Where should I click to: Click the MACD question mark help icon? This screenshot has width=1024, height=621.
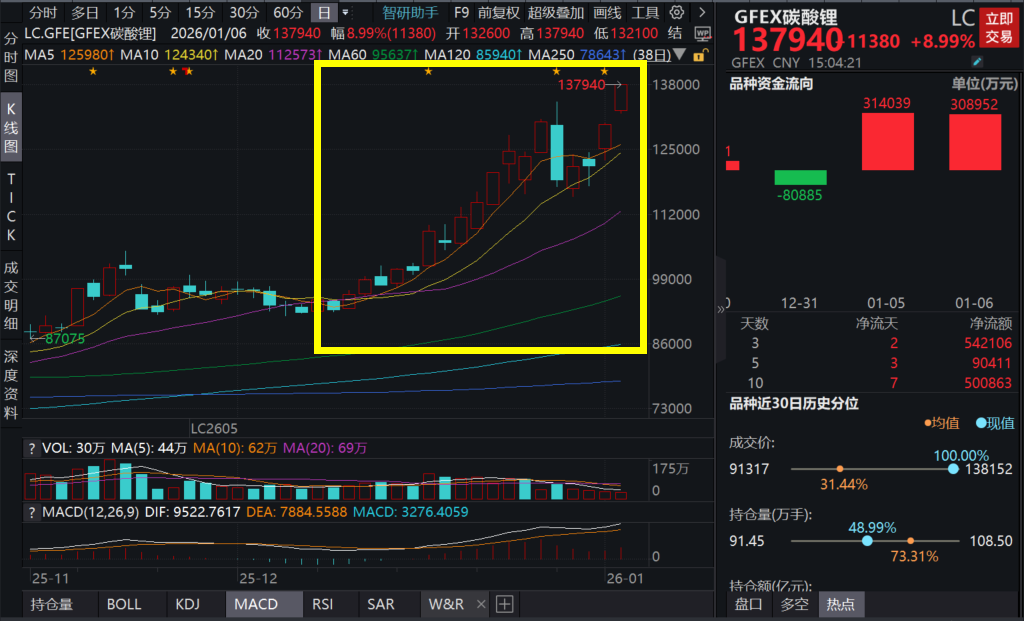32,513
